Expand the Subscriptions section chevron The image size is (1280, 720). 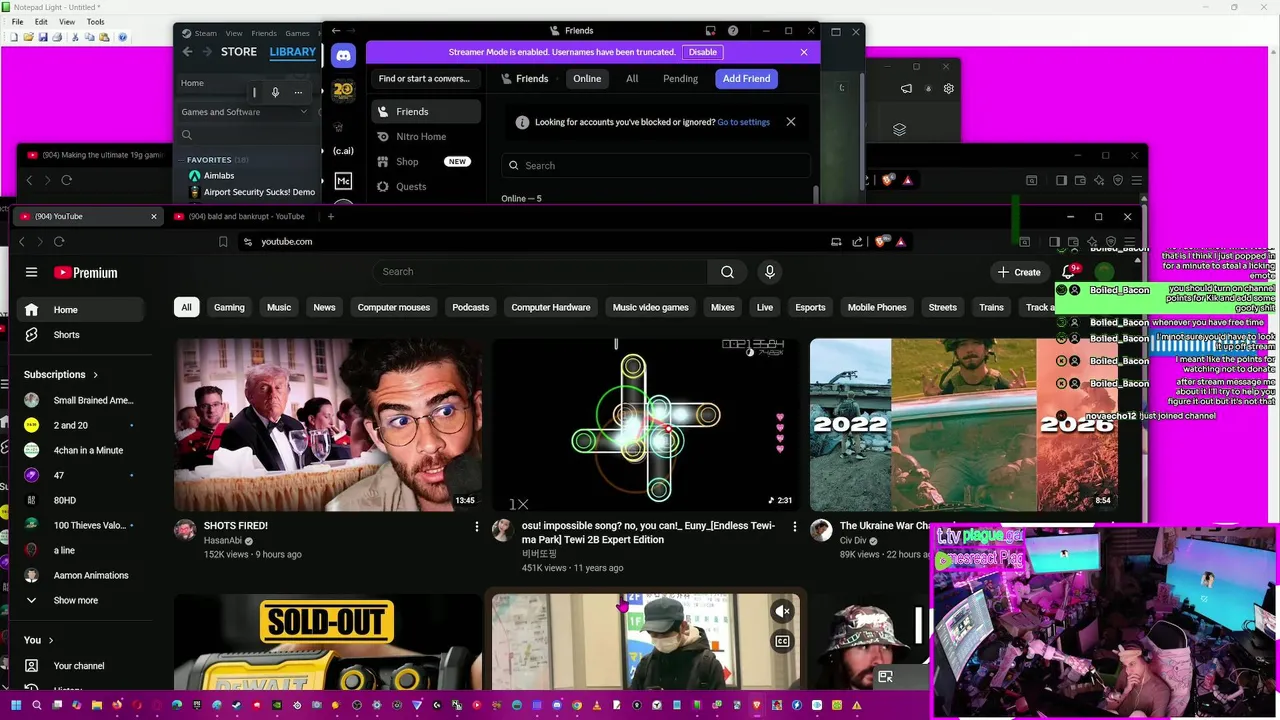(x=95, y=375)
